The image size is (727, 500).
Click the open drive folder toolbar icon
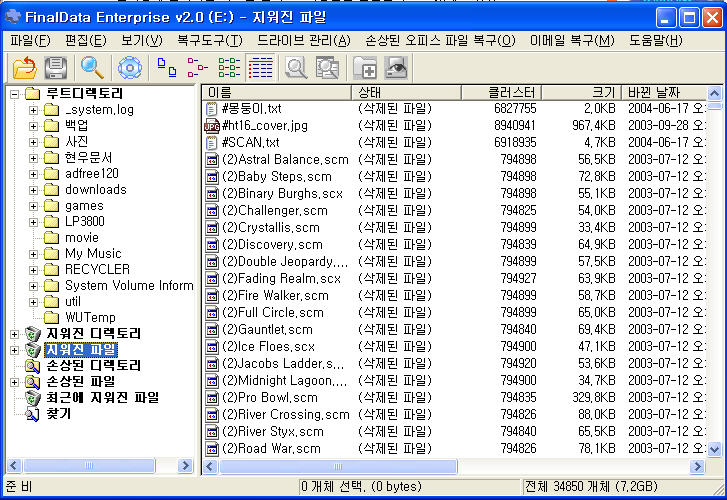(x=25, y=68)
